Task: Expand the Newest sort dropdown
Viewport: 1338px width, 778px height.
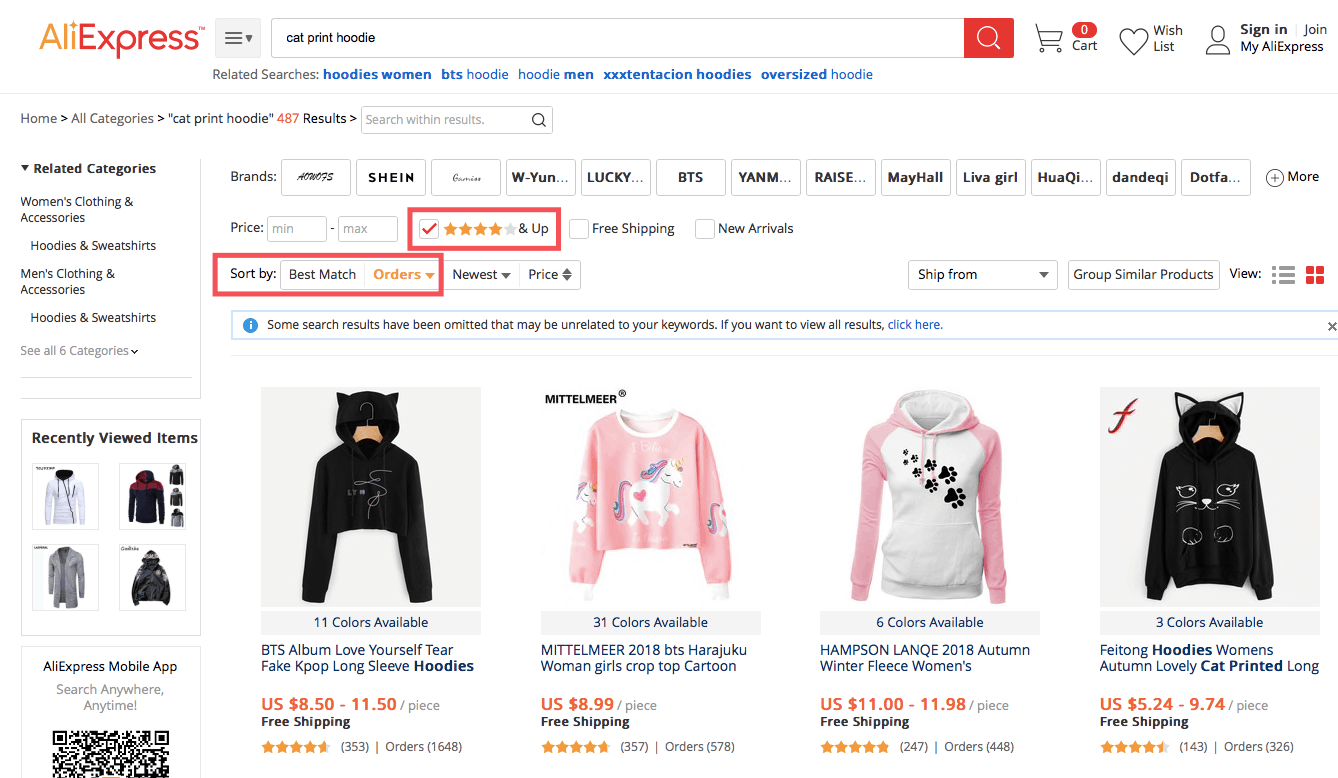Action: coord(481,274)
